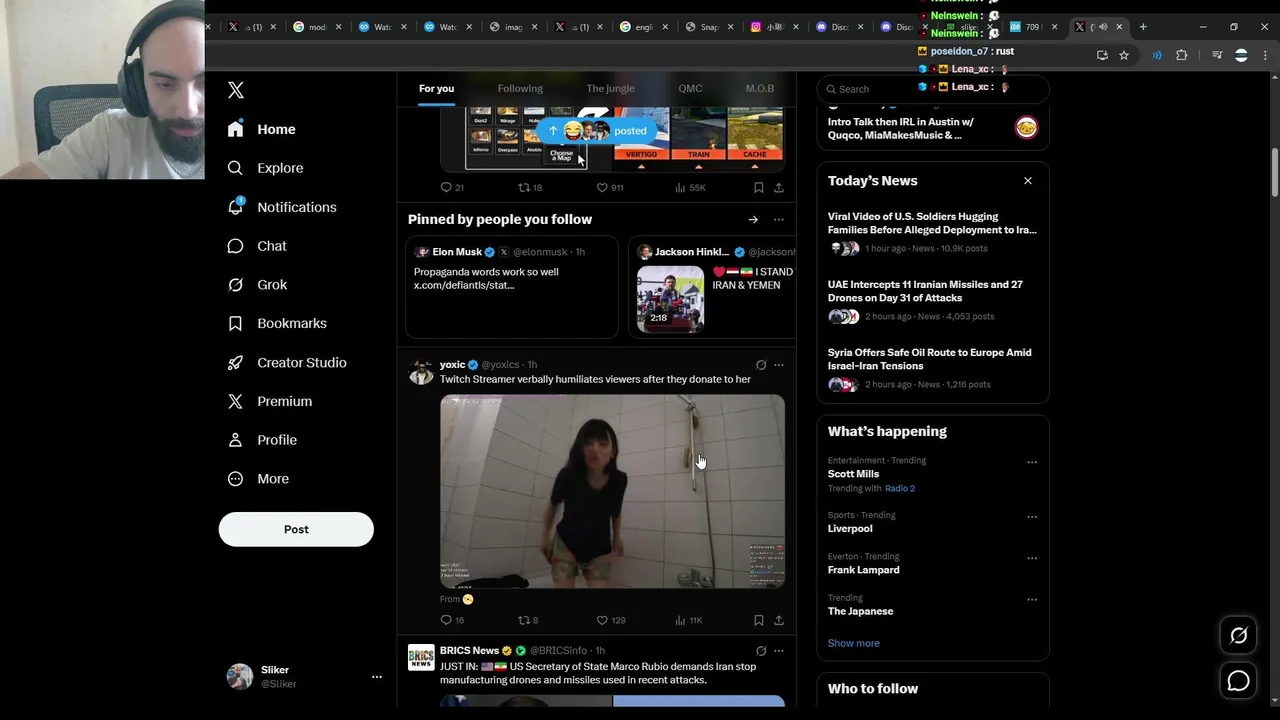Play yoxic's Twitch streamer video
The image size is (1280, 720).
[612, 491]
